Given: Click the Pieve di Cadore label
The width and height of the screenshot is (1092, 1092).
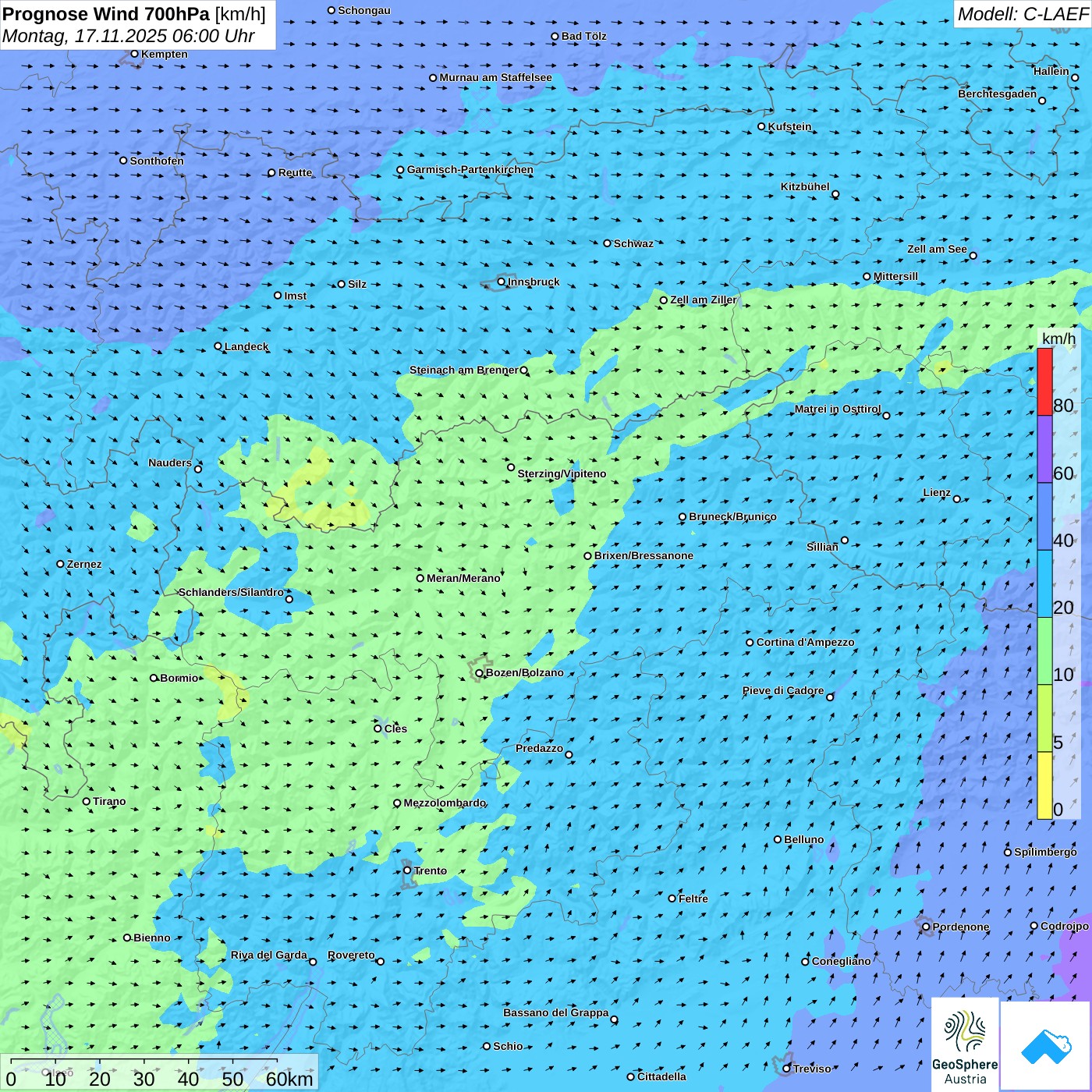Looking at the screenshot, I should pyautogui.click(x=783, y=690).
